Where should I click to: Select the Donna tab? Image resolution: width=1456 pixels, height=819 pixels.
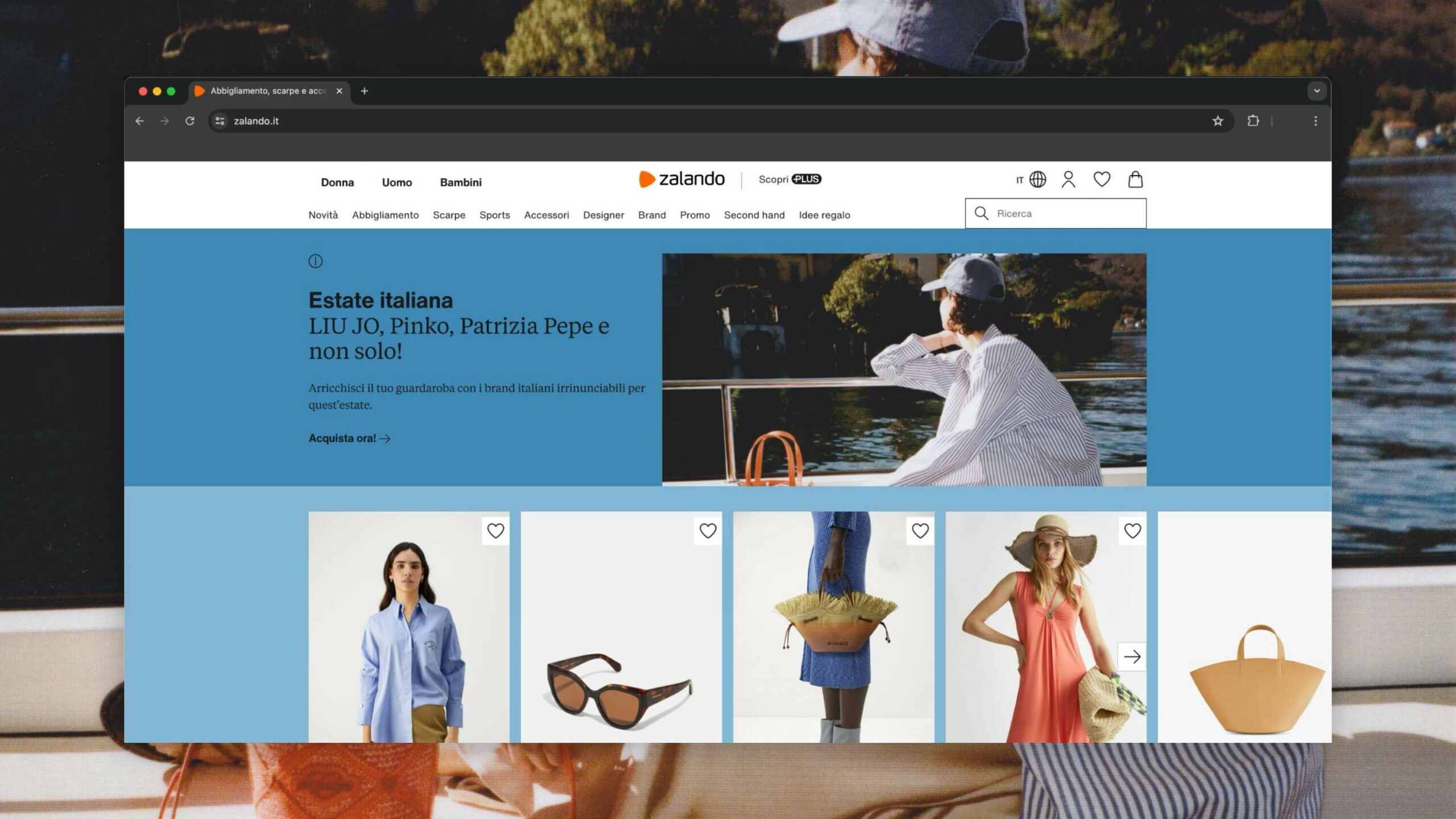[x=337, y=183]
